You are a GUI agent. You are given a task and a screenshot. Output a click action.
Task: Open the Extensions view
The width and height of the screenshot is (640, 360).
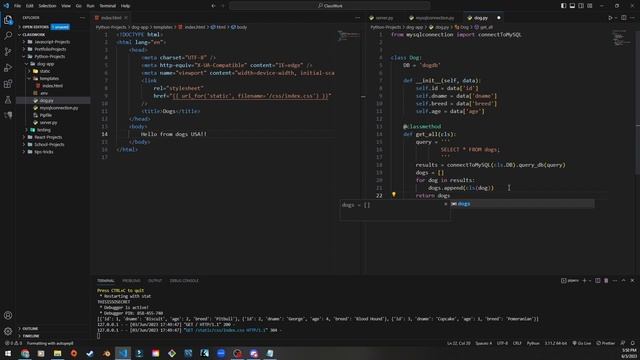[8, 84]
